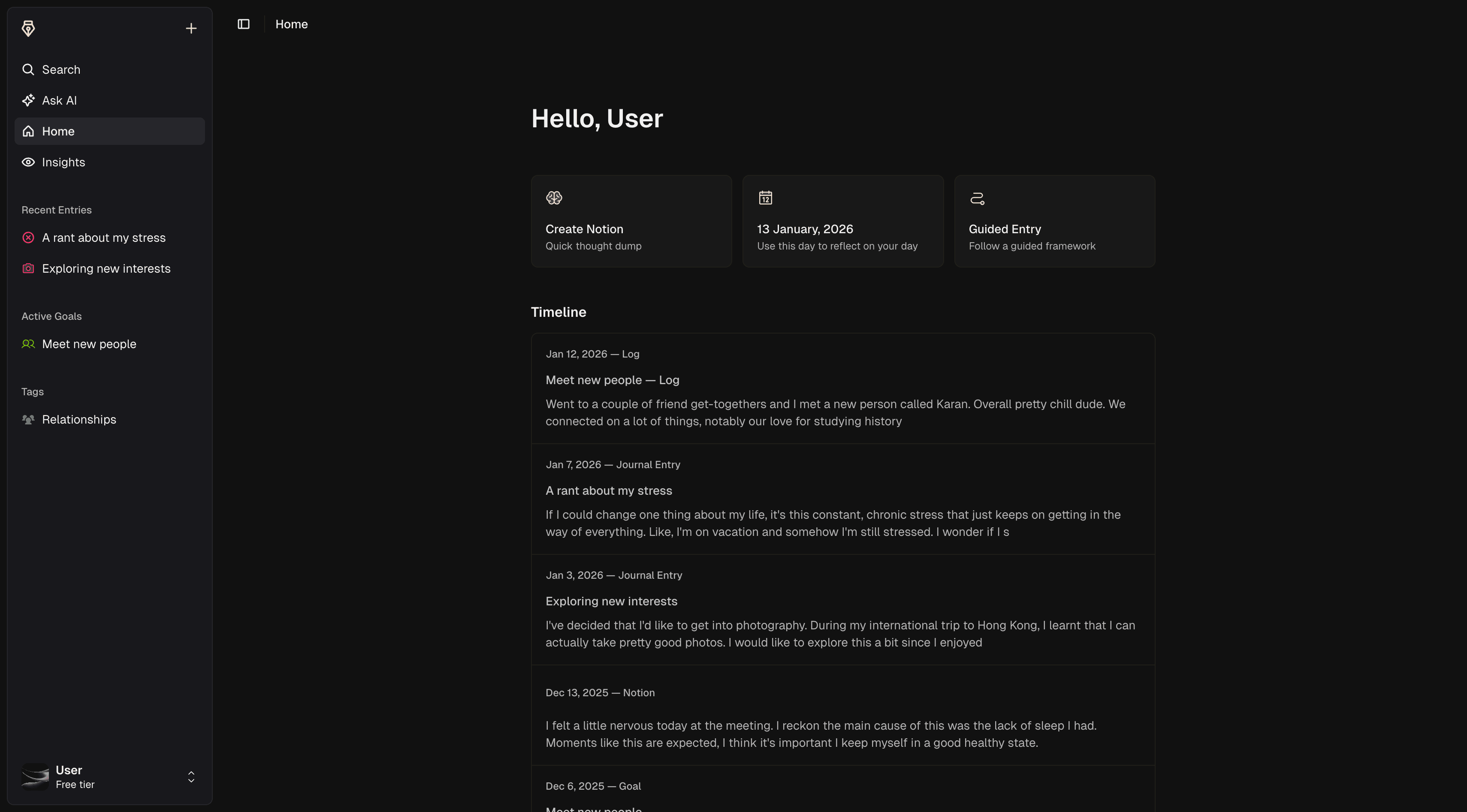
Task: Click the brain icon on Create Notion card
Action: tap(553, 198)
